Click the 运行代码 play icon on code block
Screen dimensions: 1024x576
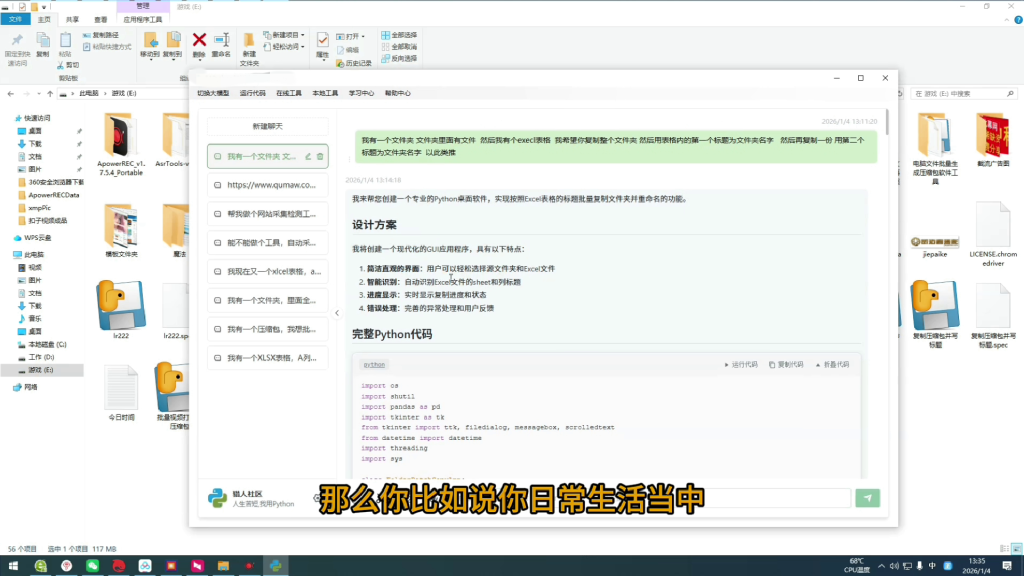pos(725,363)
